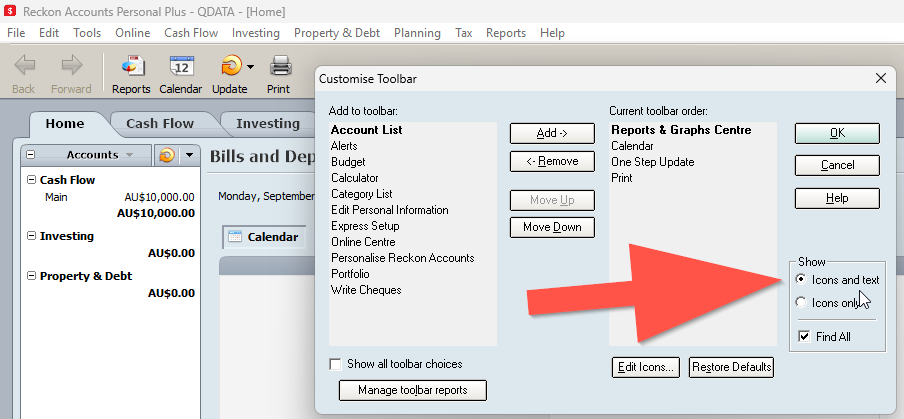904x419 pixels.
Task: Select Personalise Reckon Accounts list entry
Action: point(402,258)
